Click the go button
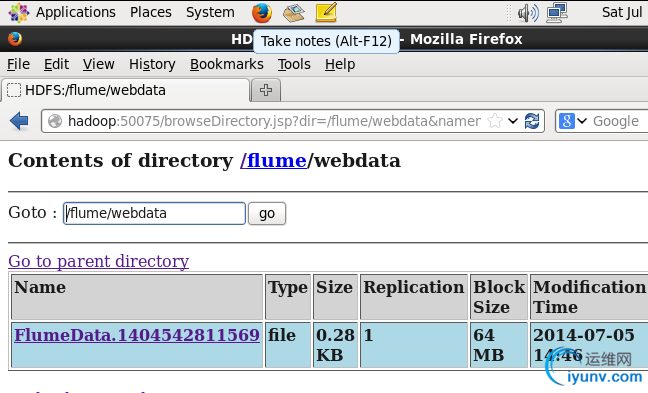Screen dimensions: 648x393 (x=267, y=213)
